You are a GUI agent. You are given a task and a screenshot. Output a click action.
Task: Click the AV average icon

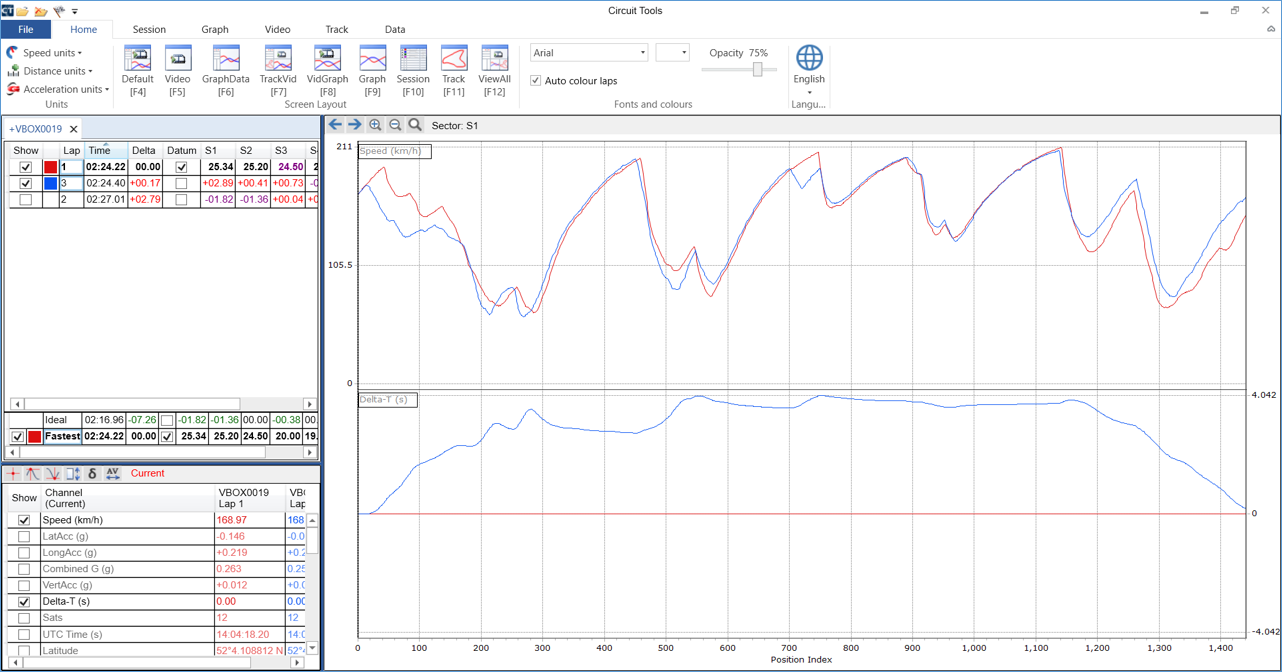pyautogui.click(x=112, y=474)
